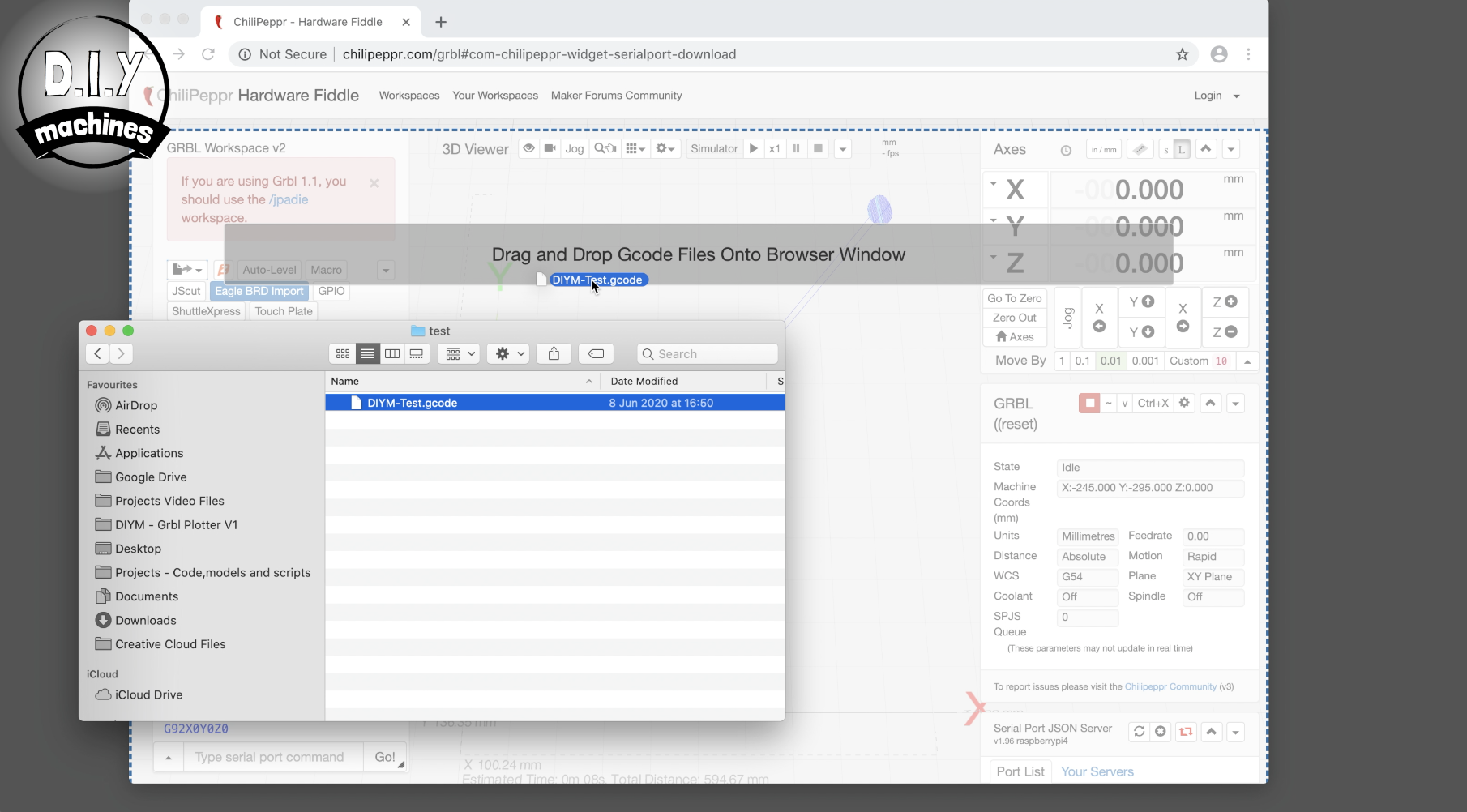This screenshot has width=1467, height=812.
Task: Click the red reconnect icon in Serial Port panel
Action: click(1186, 732)
